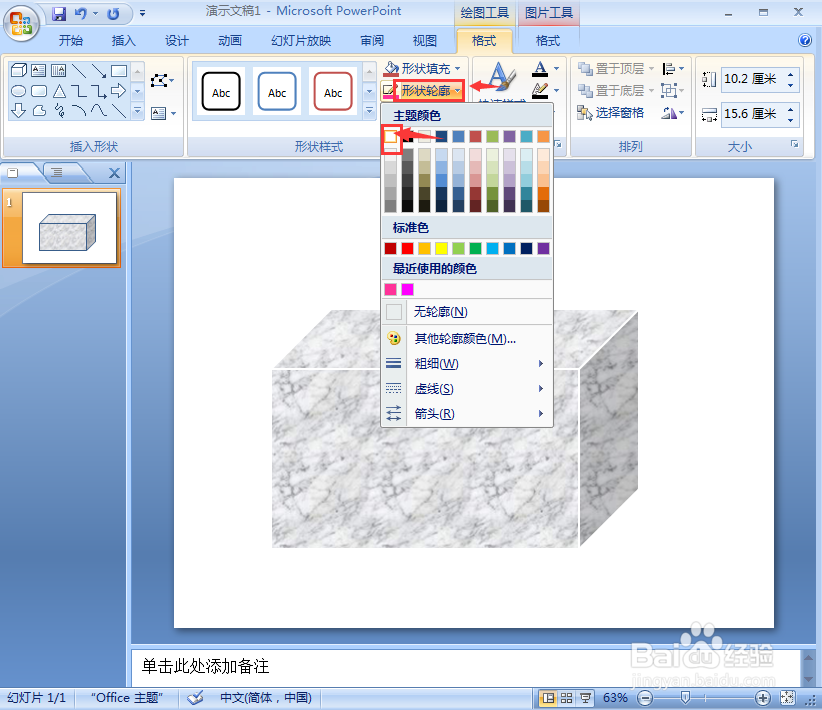The width and height of the screenshot is (822, 710).
Task: Click Send to Back
Action: point(611,91)
